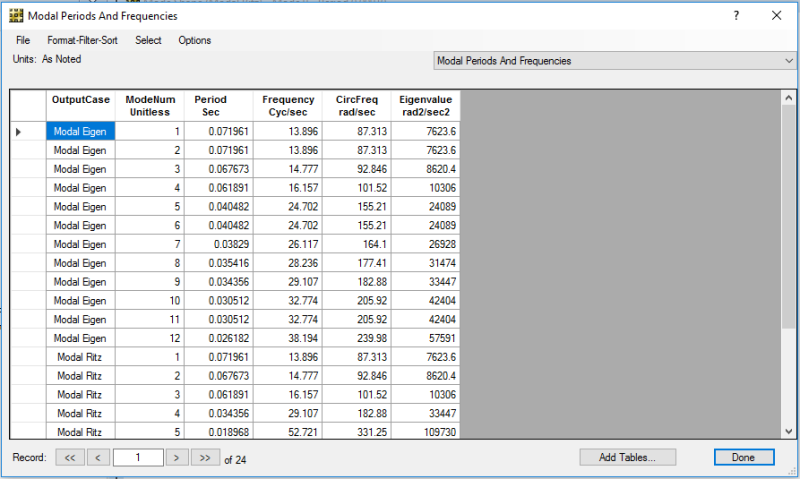Click eigenvalue 8620.4 in Modal Ritz mode 2
Image resolution: width=800 pixels, height=479 pixels.
(426, 376)
